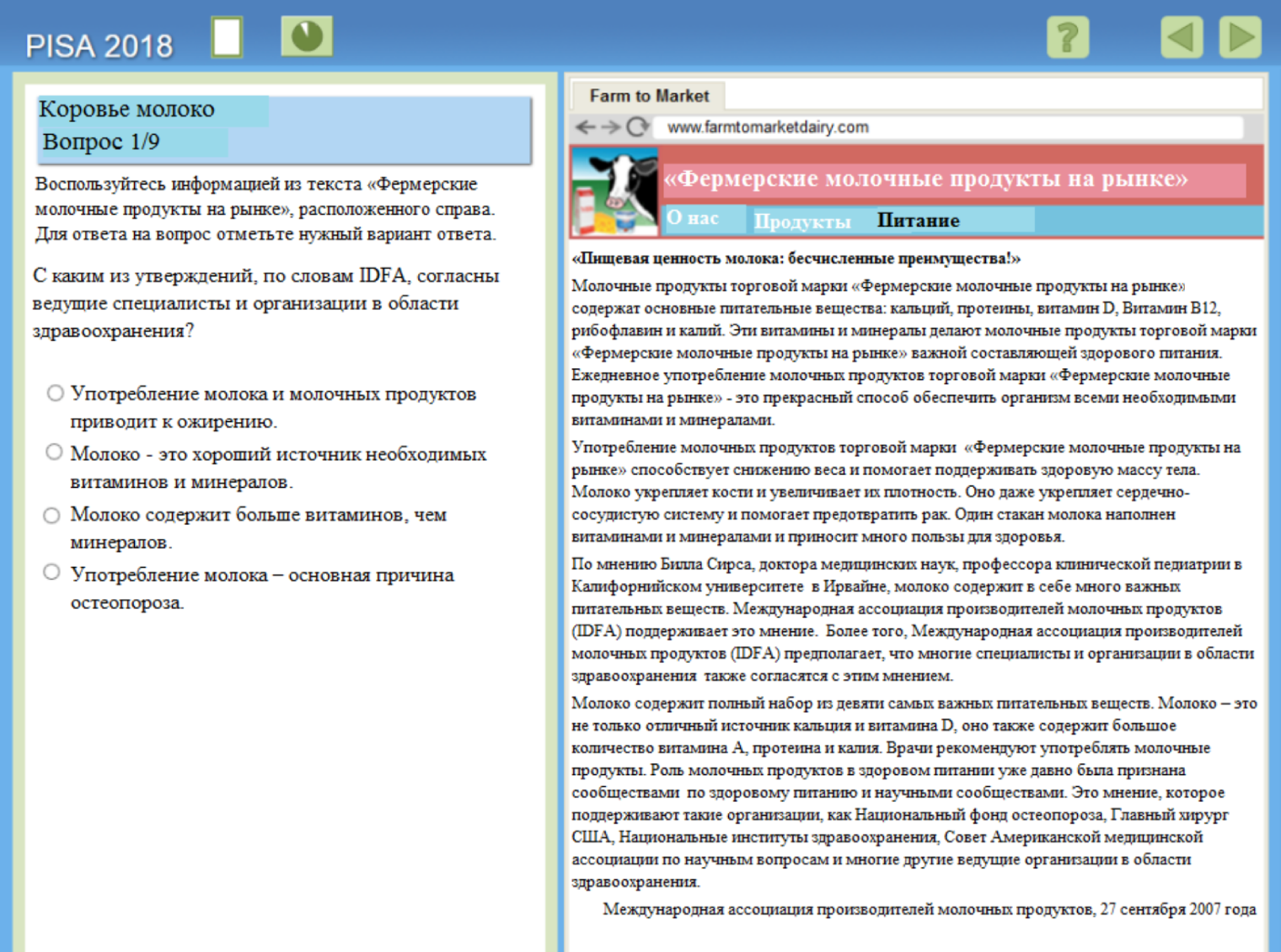Image resolution: width=1281 pixels, height=952 pixels.
Task: Click the browser forward arrow
Action: pos(611,127)
